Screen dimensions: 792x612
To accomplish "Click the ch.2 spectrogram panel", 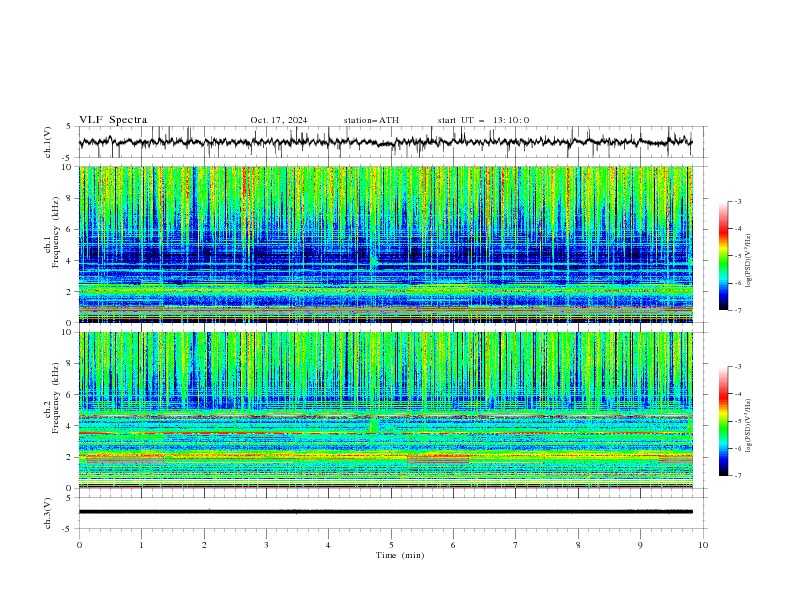I will [x=385, y=410].
